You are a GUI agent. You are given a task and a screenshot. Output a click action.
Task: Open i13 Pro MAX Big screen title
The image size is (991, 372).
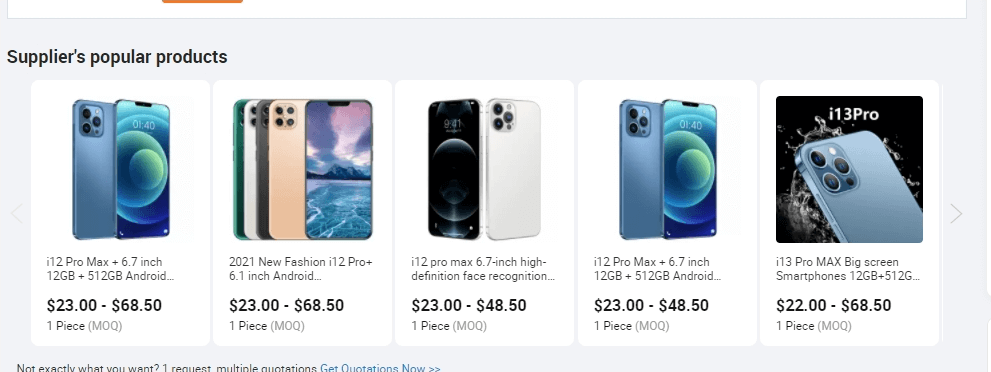(848, 269)
